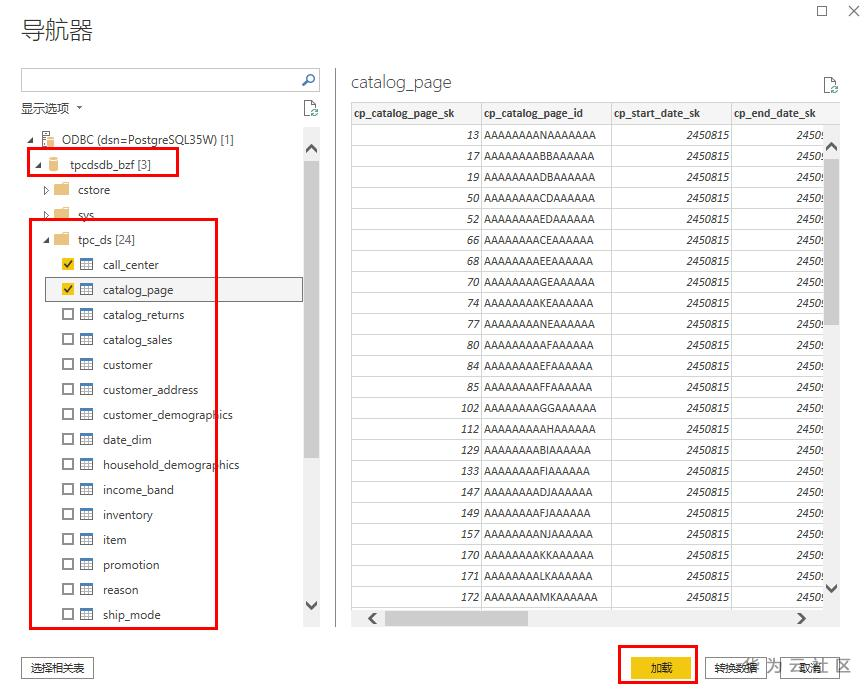Collapse the tpcdsdb_bzf database node
Screen dimensions: 864x691
tap(38, 165)
